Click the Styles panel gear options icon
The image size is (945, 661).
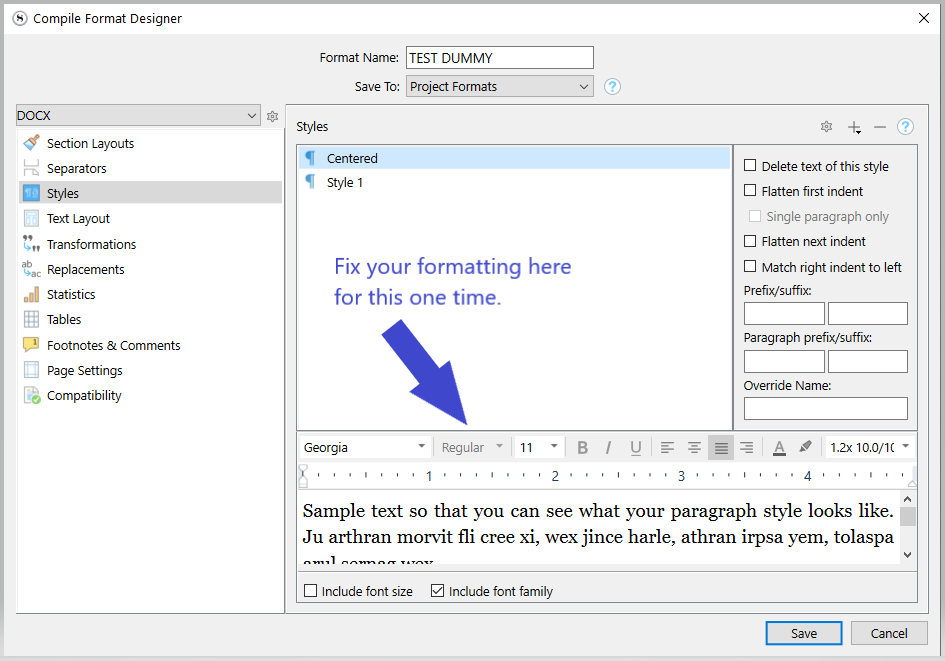pyautogui.click(x=826, y=127)
